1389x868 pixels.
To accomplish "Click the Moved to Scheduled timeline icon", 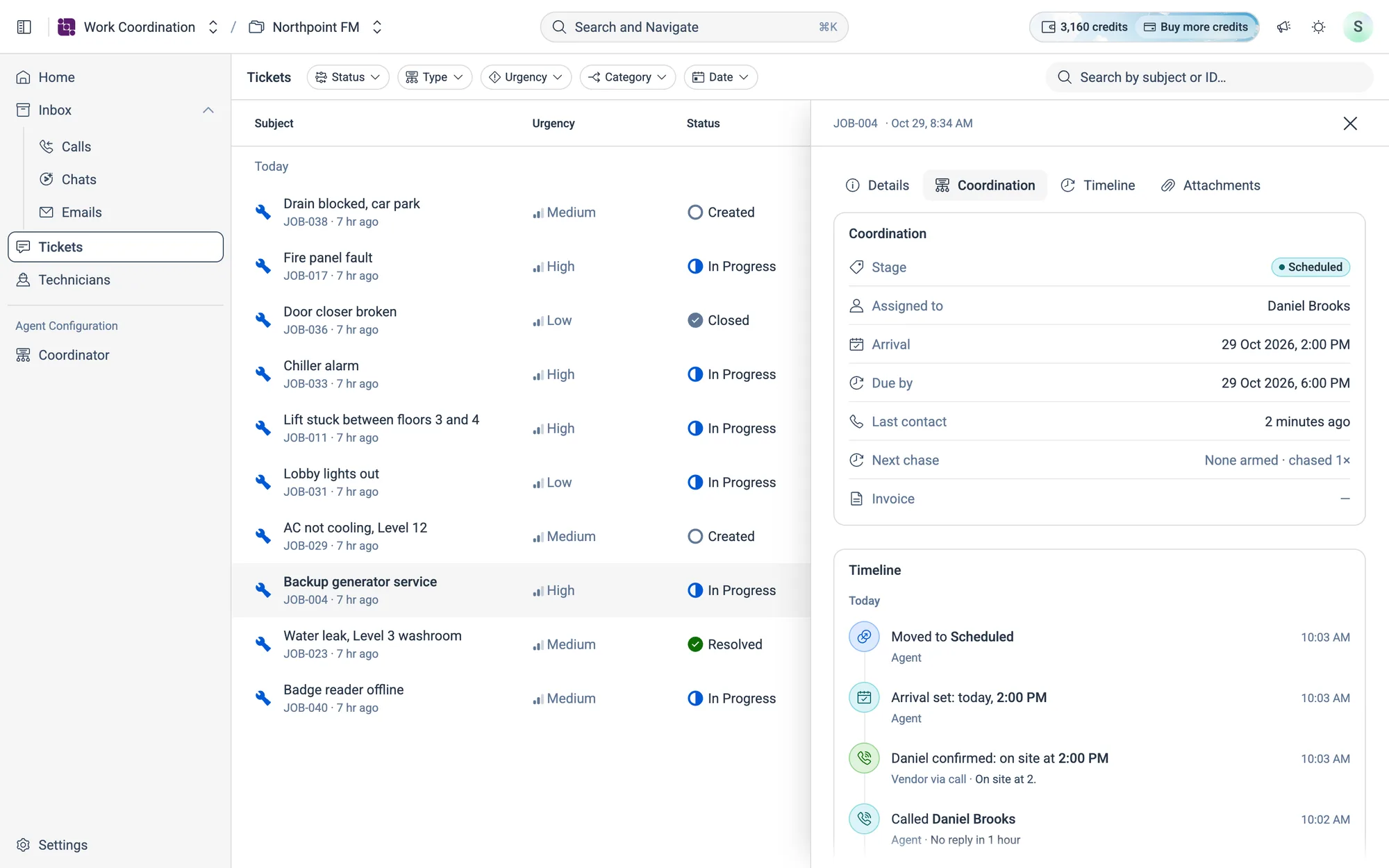I will [864, 637].
